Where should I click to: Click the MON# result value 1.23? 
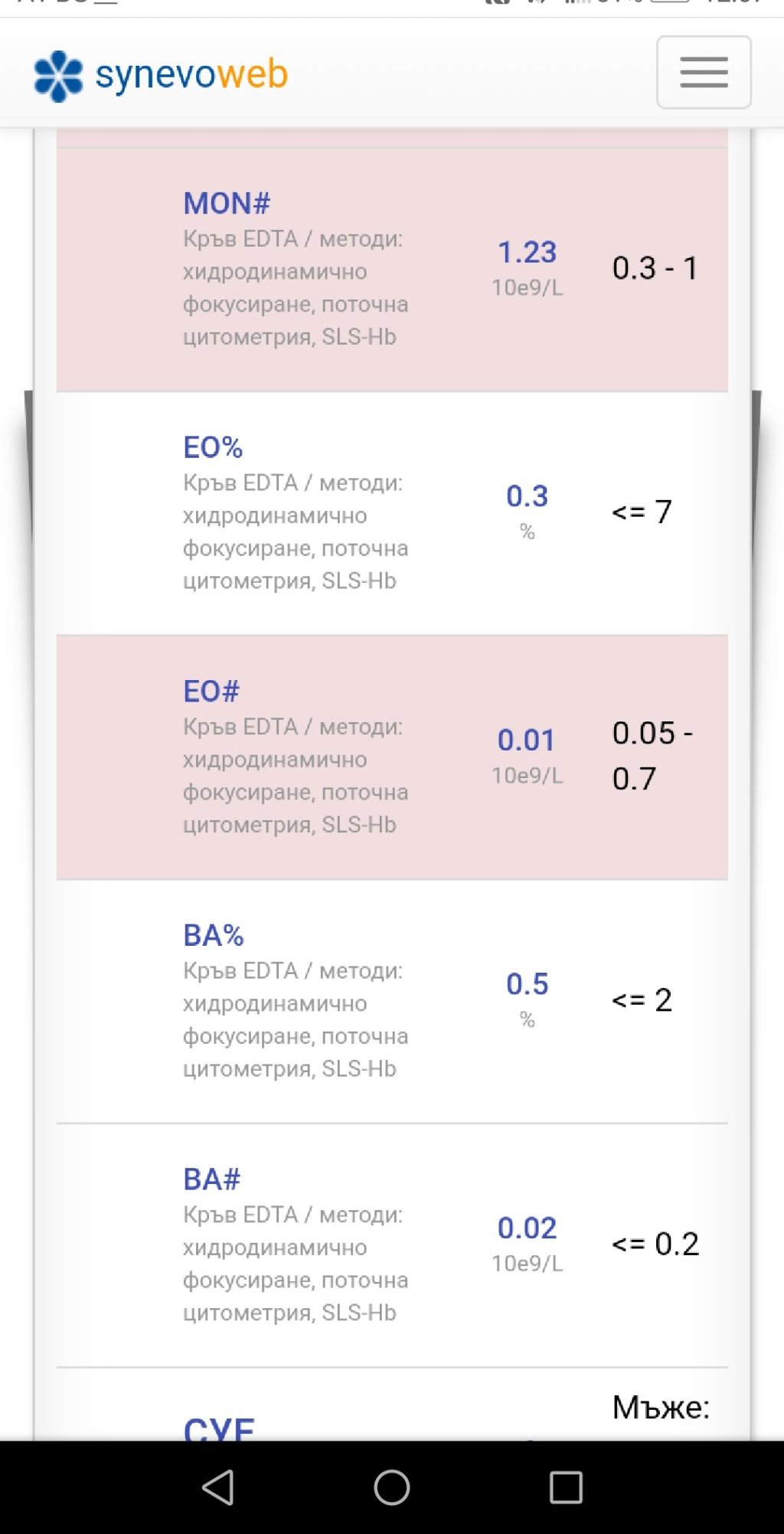527,252
